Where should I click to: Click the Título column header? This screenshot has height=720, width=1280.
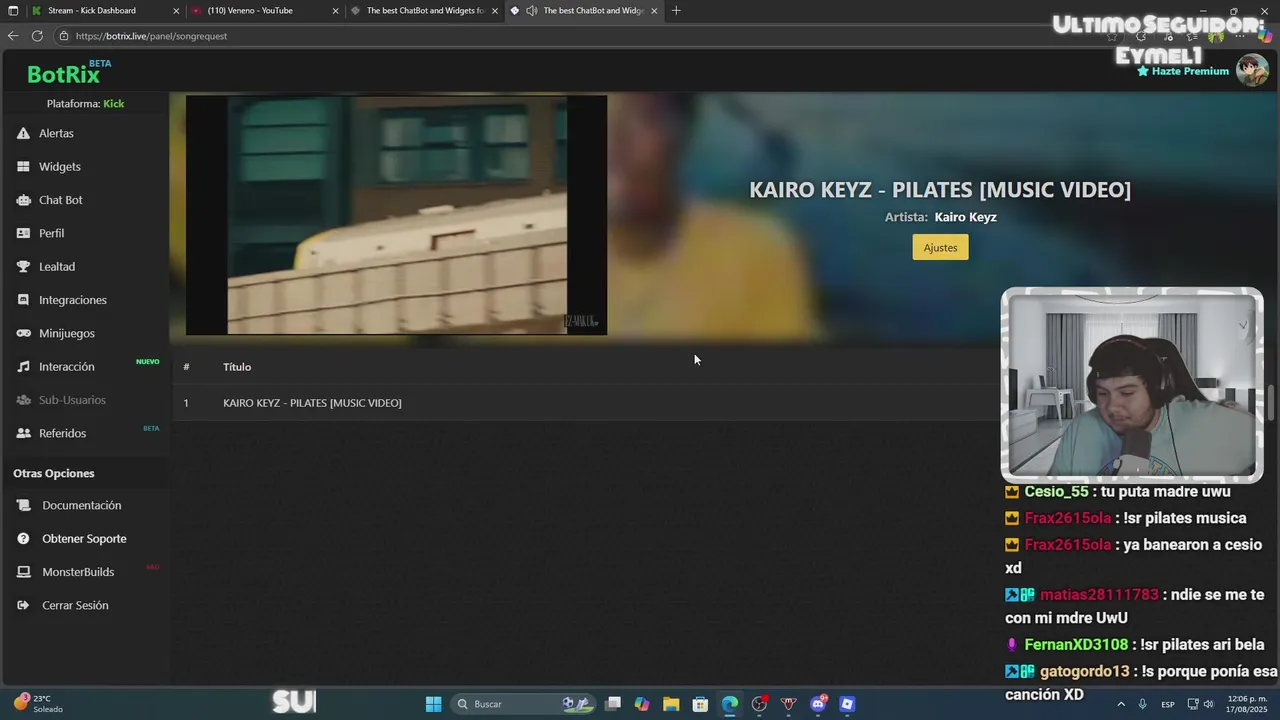237,367
